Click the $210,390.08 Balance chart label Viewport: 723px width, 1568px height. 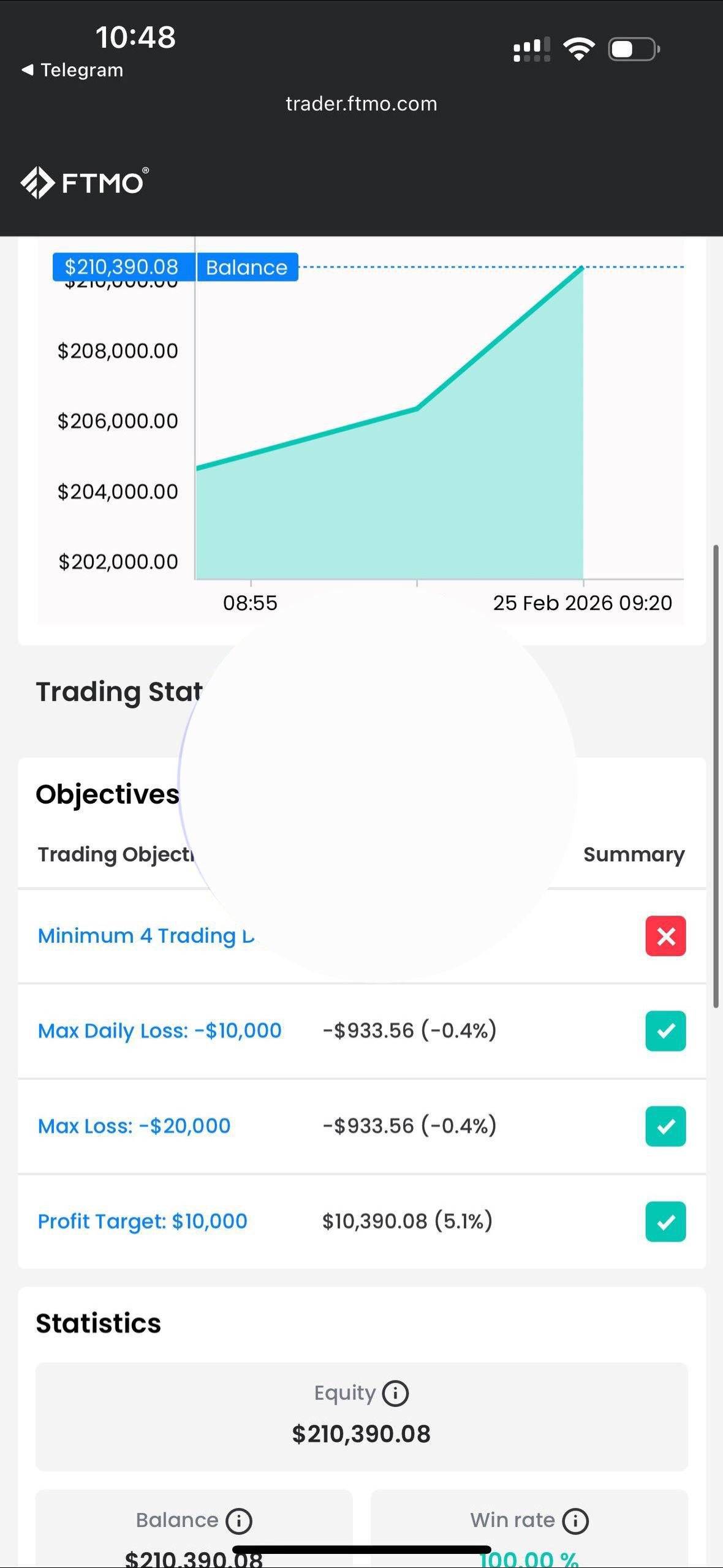[175, 267]
